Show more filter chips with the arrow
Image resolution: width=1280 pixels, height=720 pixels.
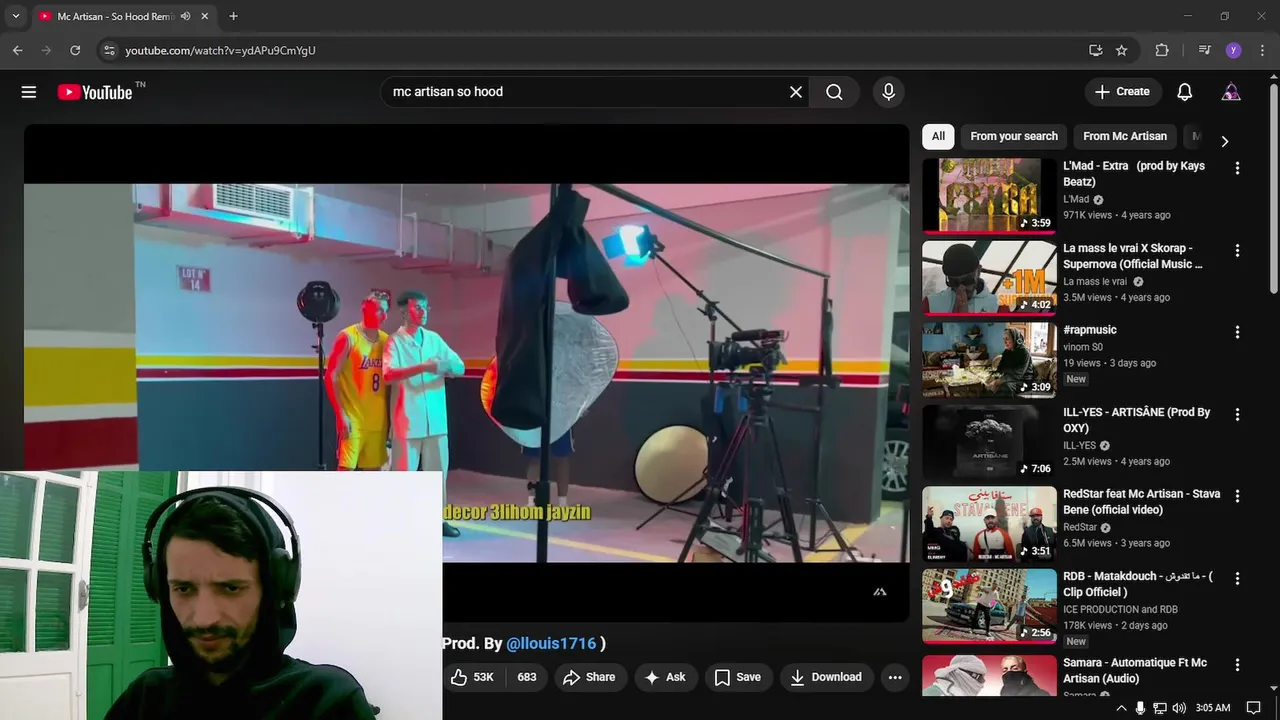click(x=1224, y=141)
